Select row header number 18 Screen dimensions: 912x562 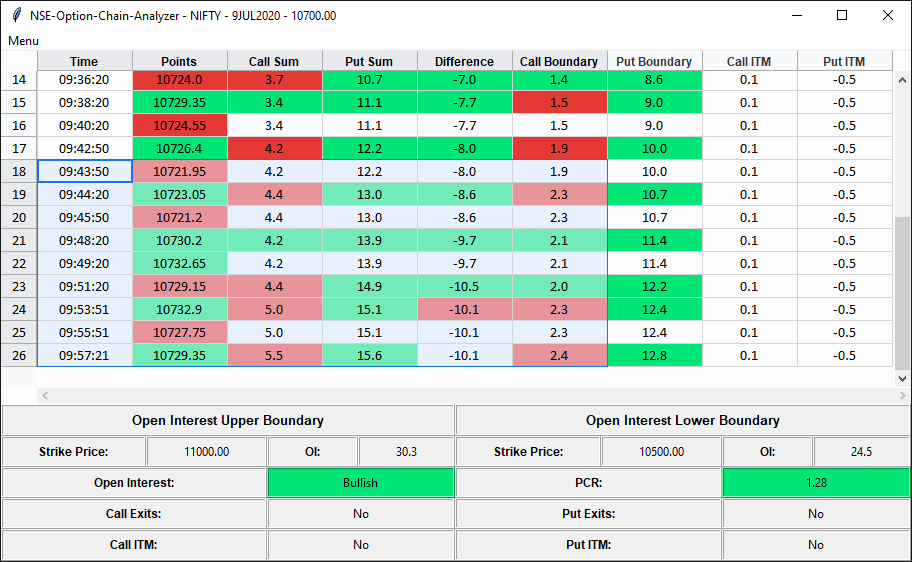pyautogui.click(x=19, y=172)
